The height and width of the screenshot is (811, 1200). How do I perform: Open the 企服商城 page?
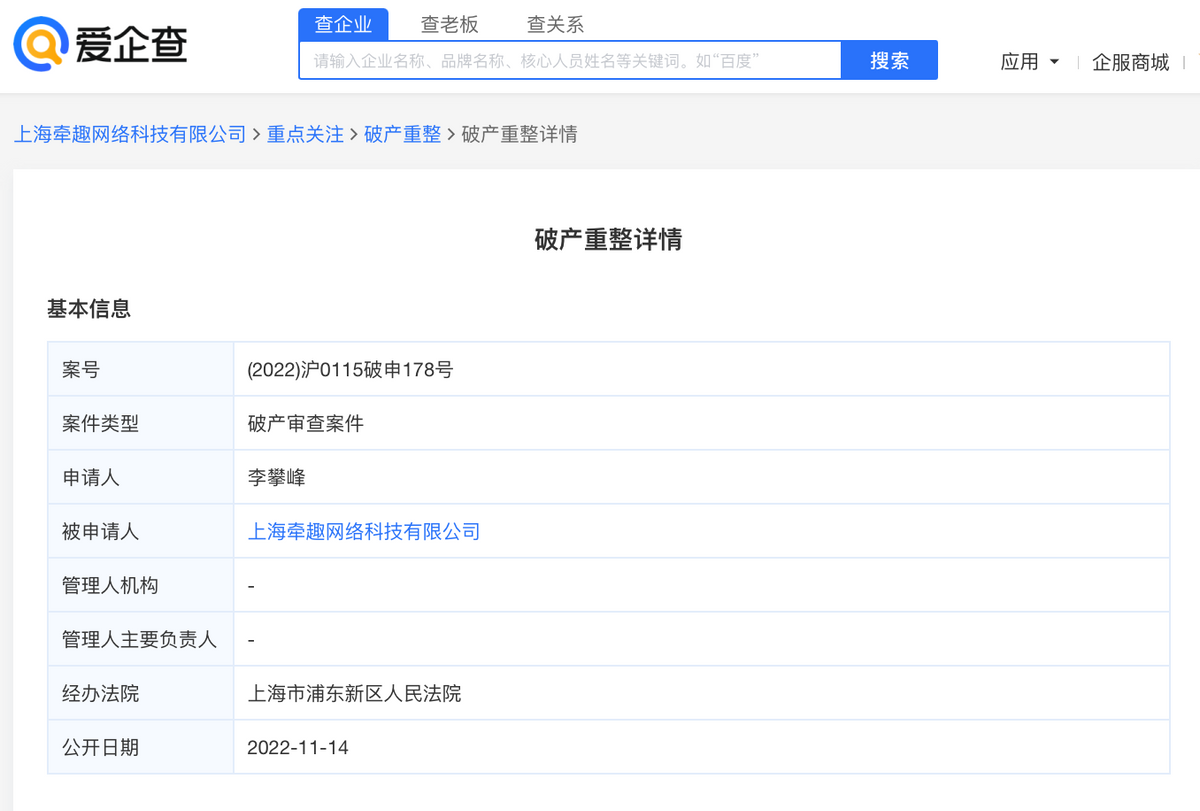(x=1130, y=61)
